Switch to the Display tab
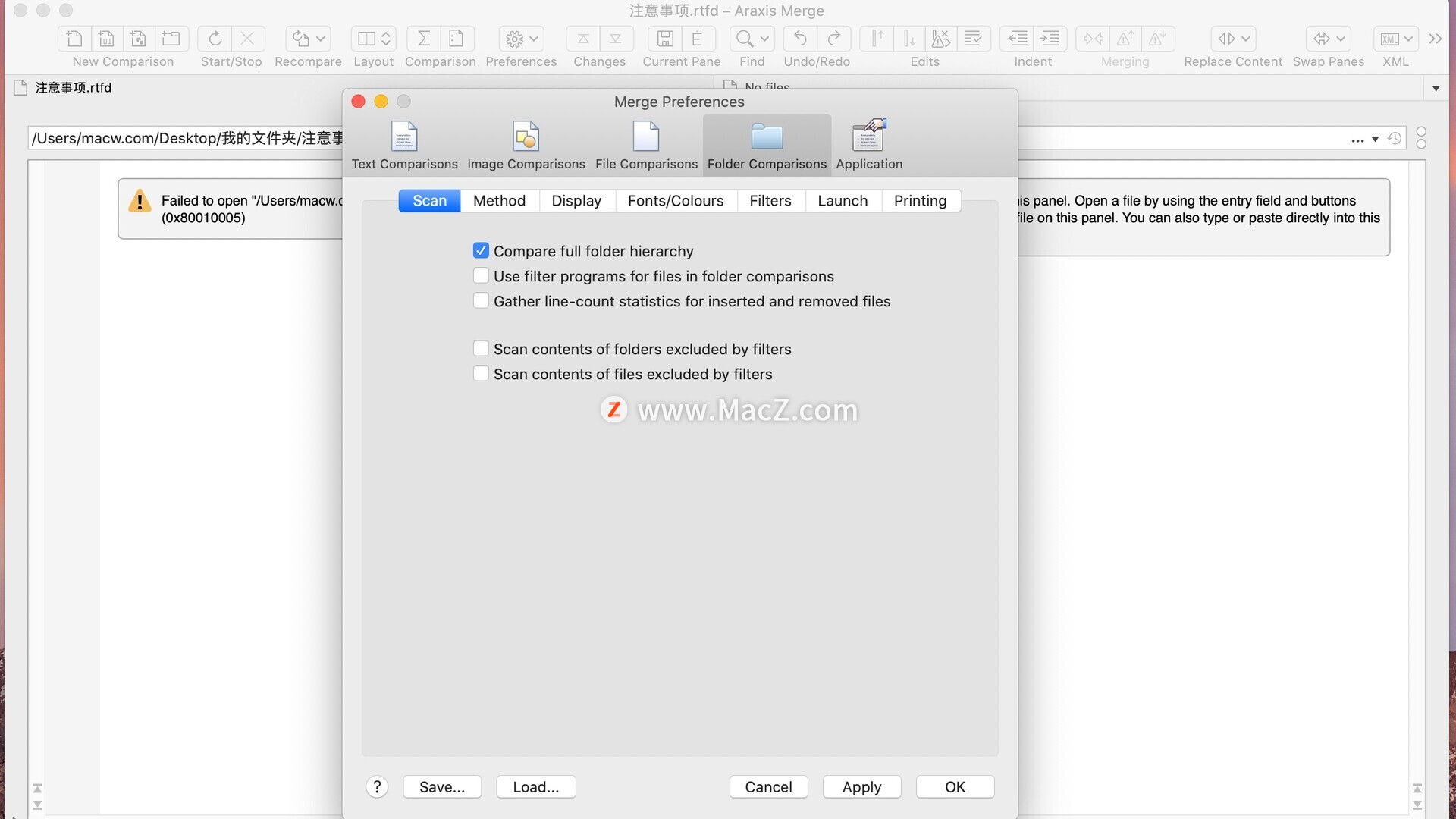The width and height of the screenshot is (1456, 819). 576,200
